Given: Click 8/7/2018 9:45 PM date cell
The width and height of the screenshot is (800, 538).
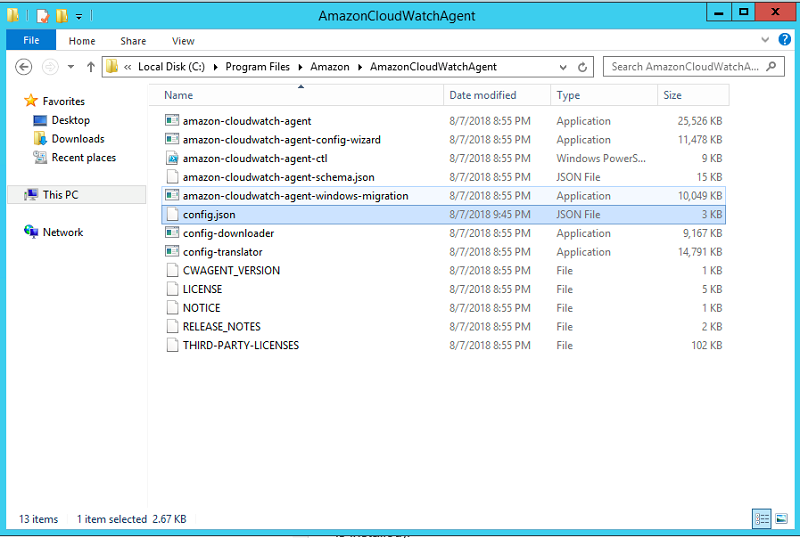Looking at the screenshot, I should [489, 214].
